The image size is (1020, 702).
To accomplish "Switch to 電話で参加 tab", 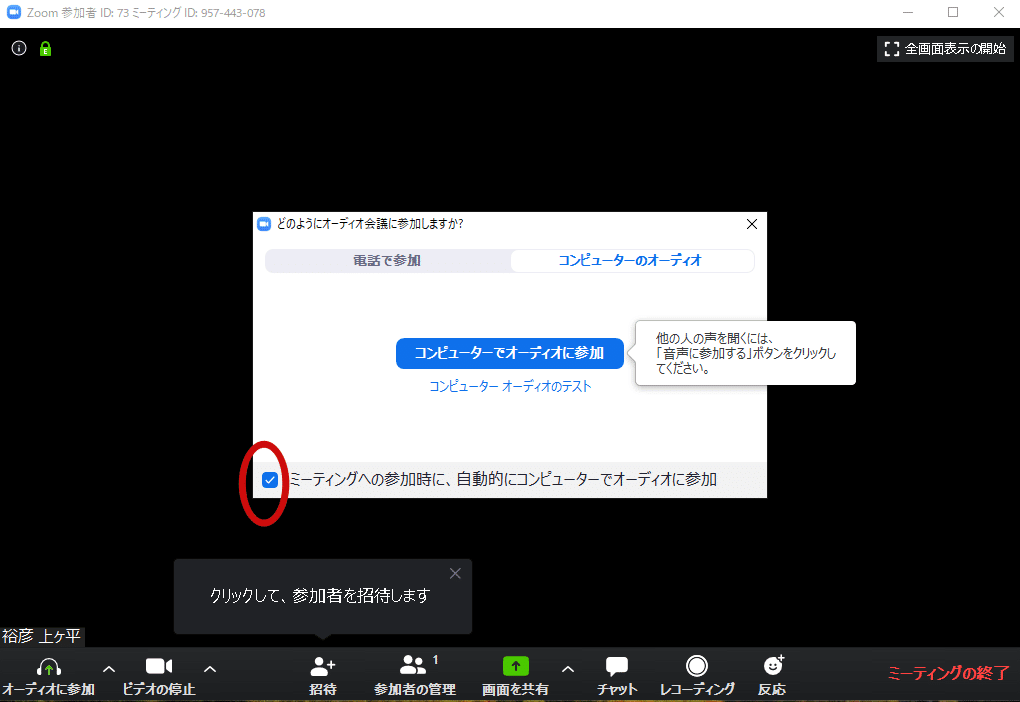I will pos(387,260).
